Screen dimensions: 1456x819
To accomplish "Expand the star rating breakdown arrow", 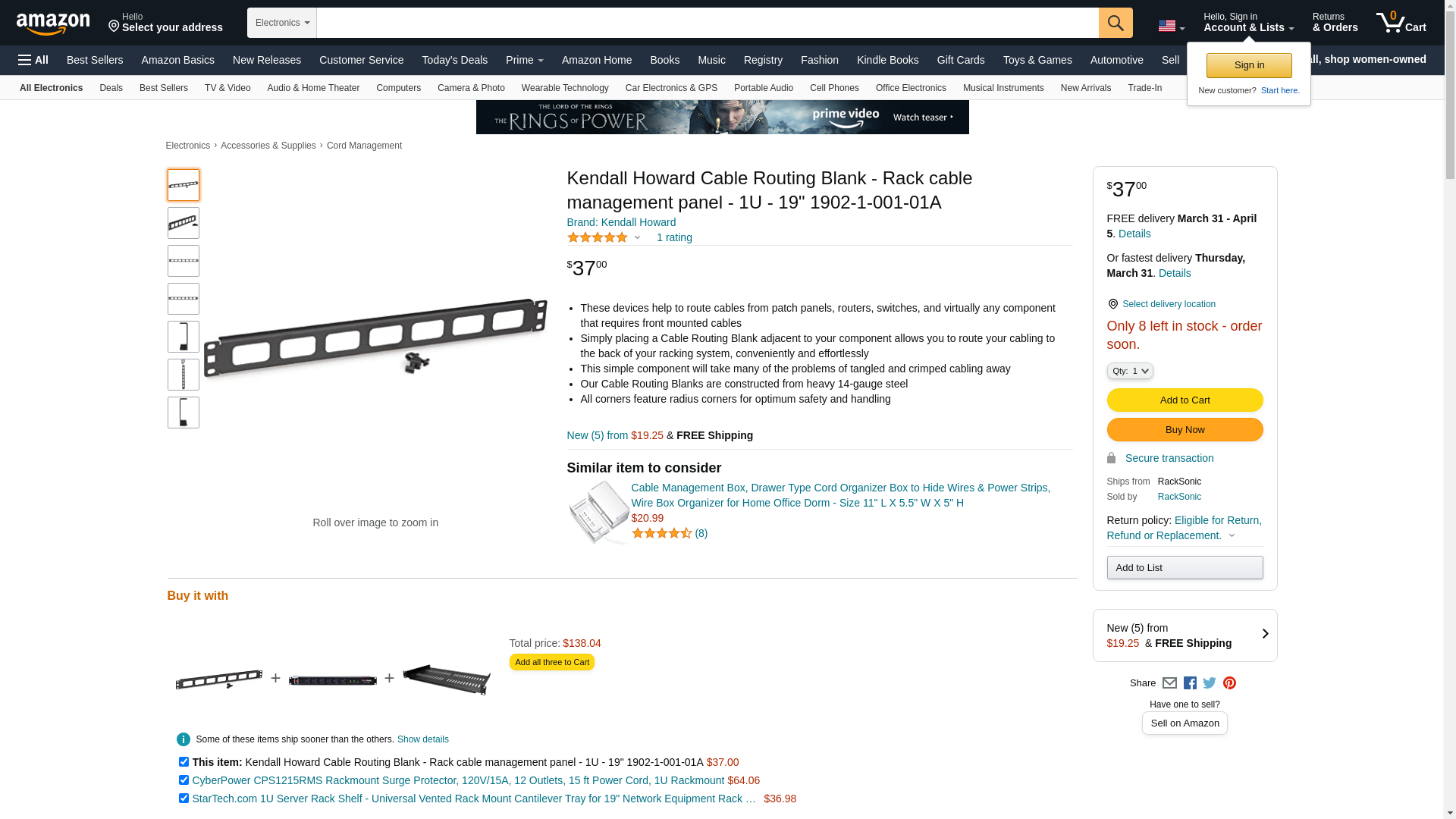I will [637, 238].
